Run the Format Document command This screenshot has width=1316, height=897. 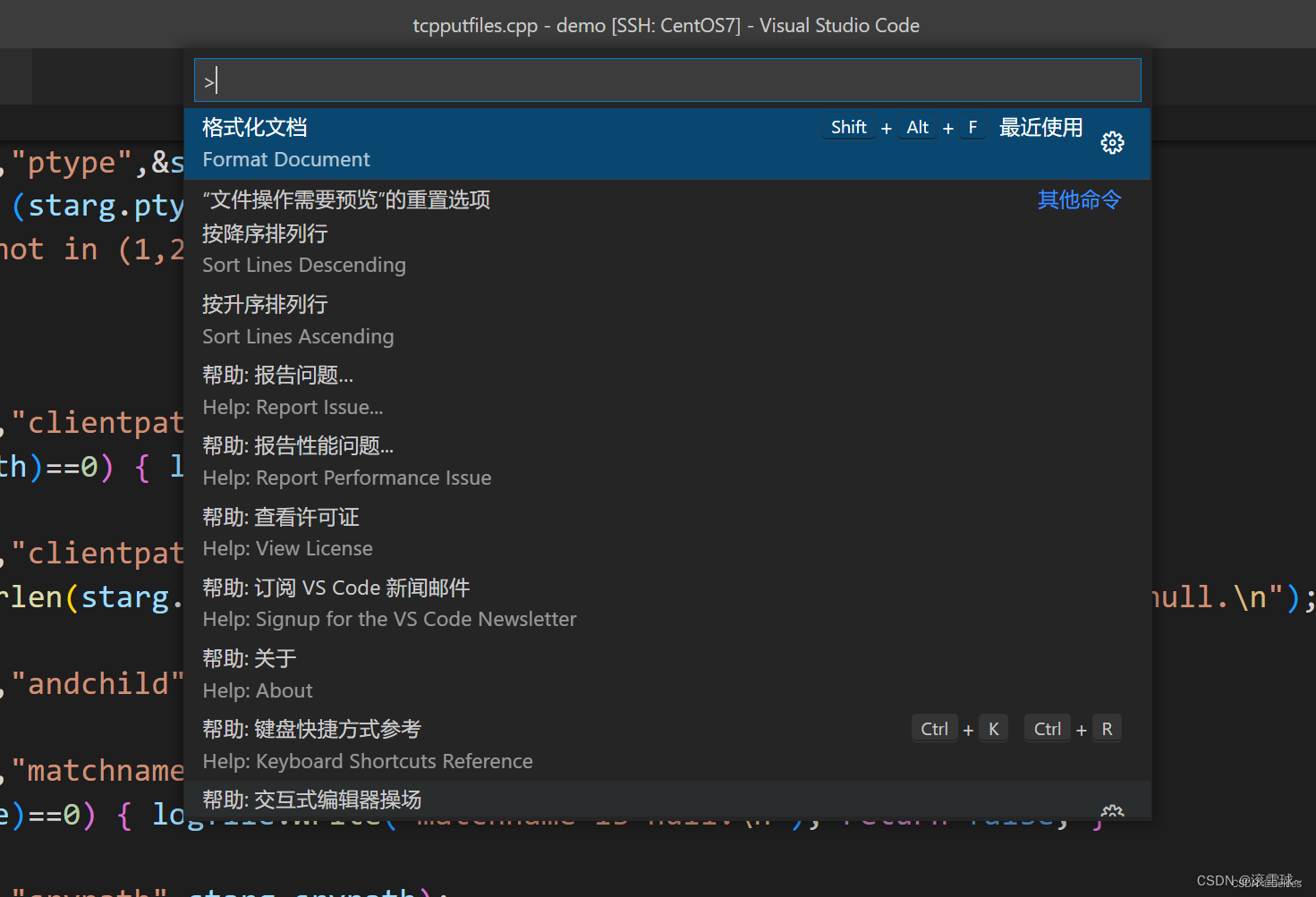click(x=667, y=144)
